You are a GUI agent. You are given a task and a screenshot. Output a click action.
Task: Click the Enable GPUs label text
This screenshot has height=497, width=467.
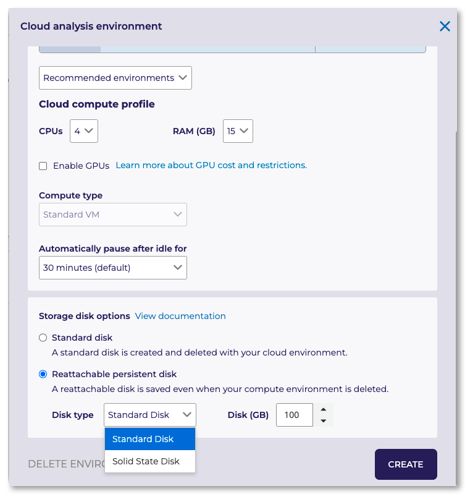click(x=81, y=166)
